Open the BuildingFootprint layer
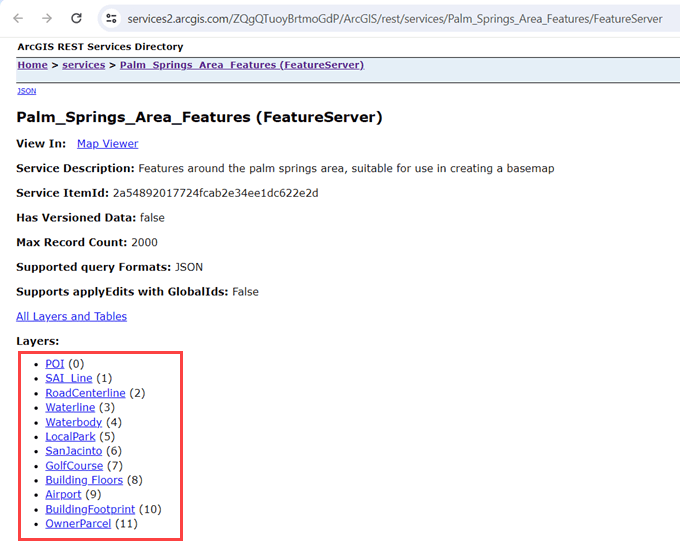This screenshot has width=680, height=552. (90, 509)
